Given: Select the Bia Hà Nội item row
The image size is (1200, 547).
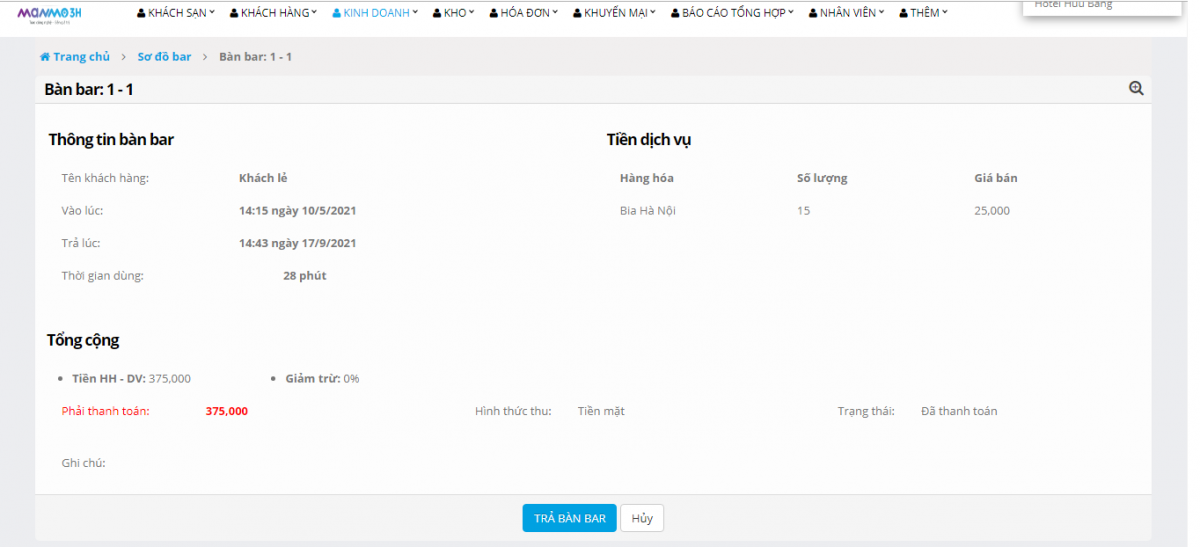Looking at the screenshot, I should tap(648, 211).
